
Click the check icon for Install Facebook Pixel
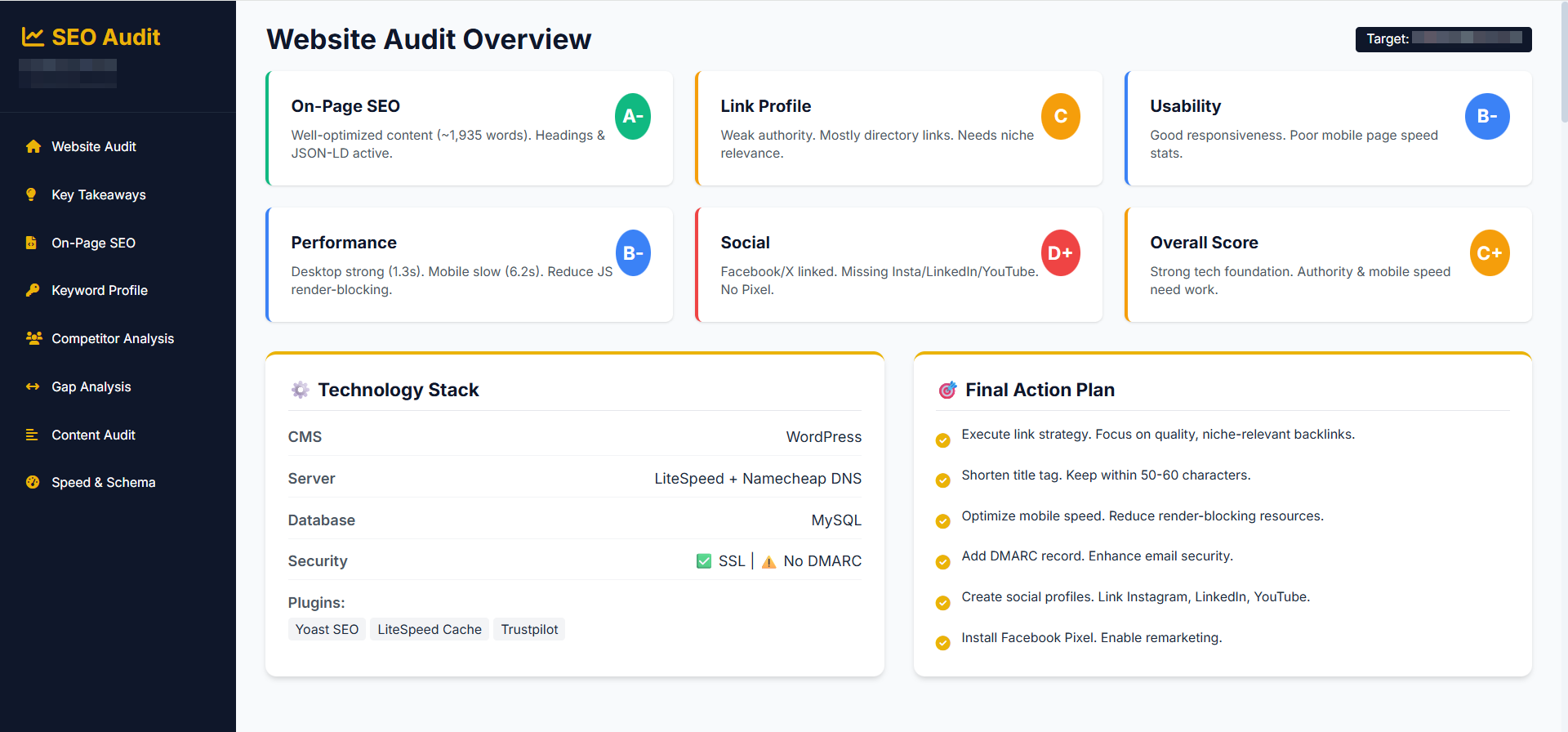(942, 643)
